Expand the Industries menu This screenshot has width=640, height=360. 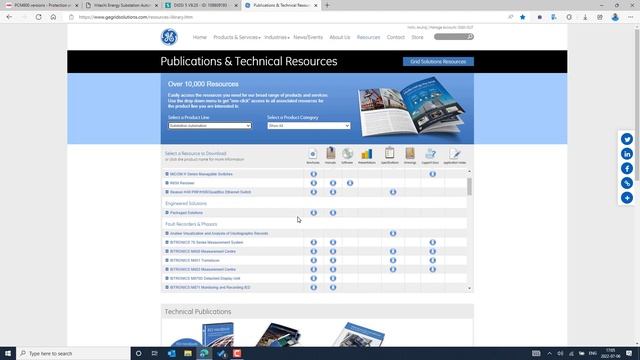click(x=277, y=37)
